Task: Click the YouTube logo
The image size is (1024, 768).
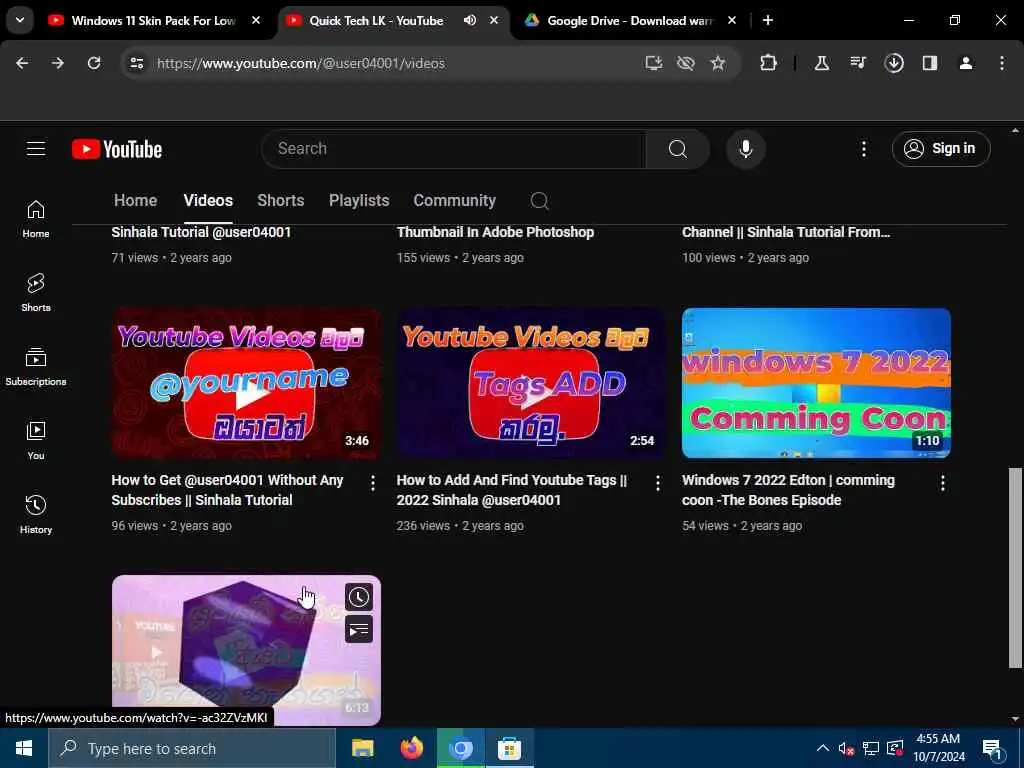Action: click(x=117, y=150)
